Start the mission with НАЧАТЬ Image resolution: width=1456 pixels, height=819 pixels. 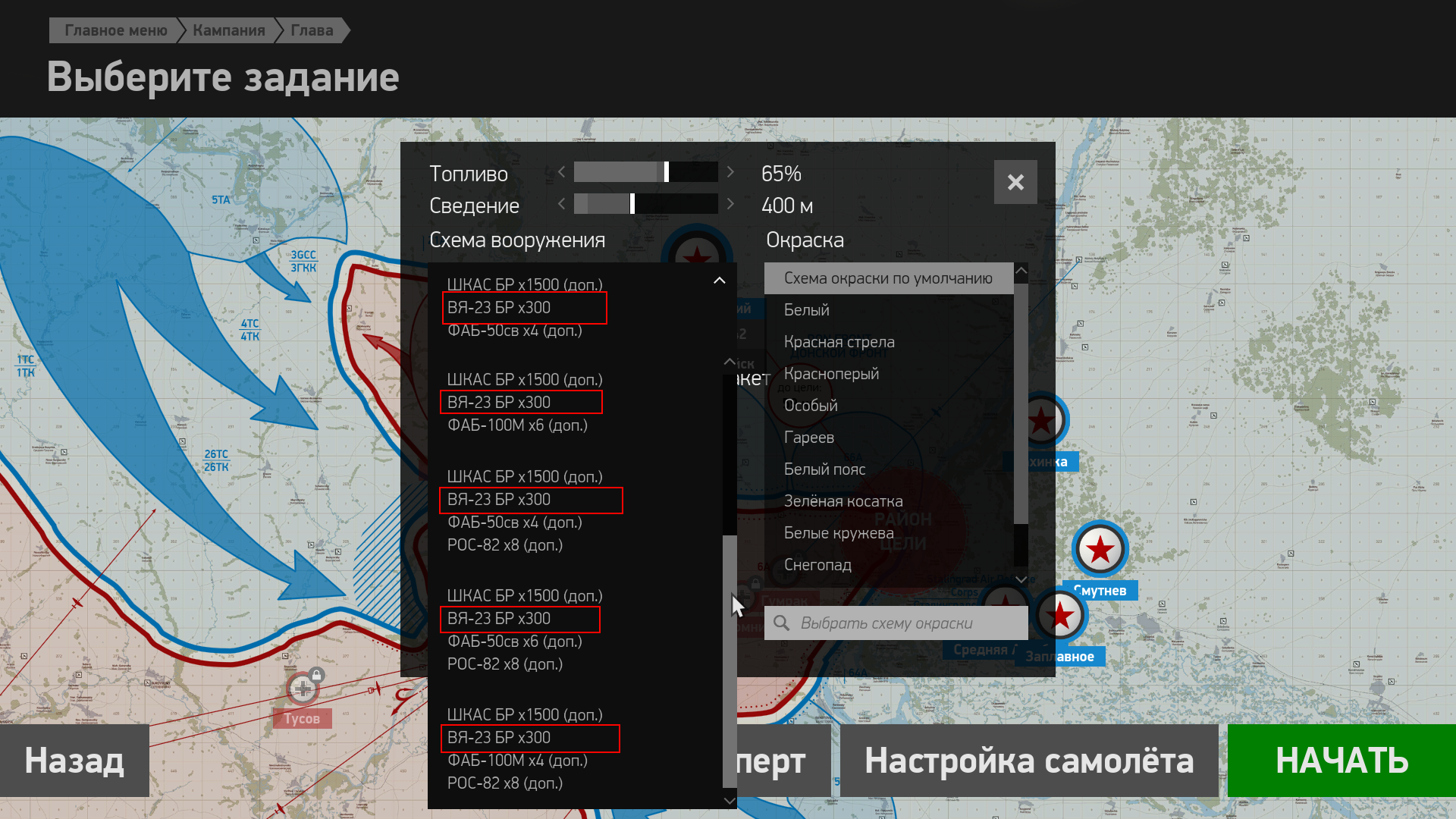pos(1341,761)
